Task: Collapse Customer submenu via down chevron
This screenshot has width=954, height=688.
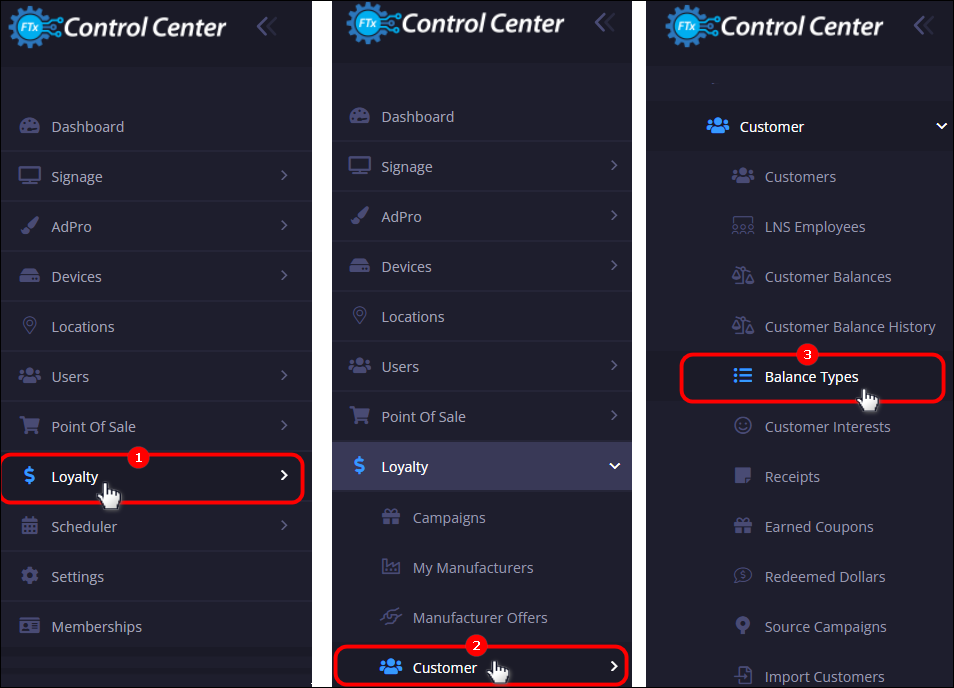Action: pyautogui.click(x=941, y=126)
